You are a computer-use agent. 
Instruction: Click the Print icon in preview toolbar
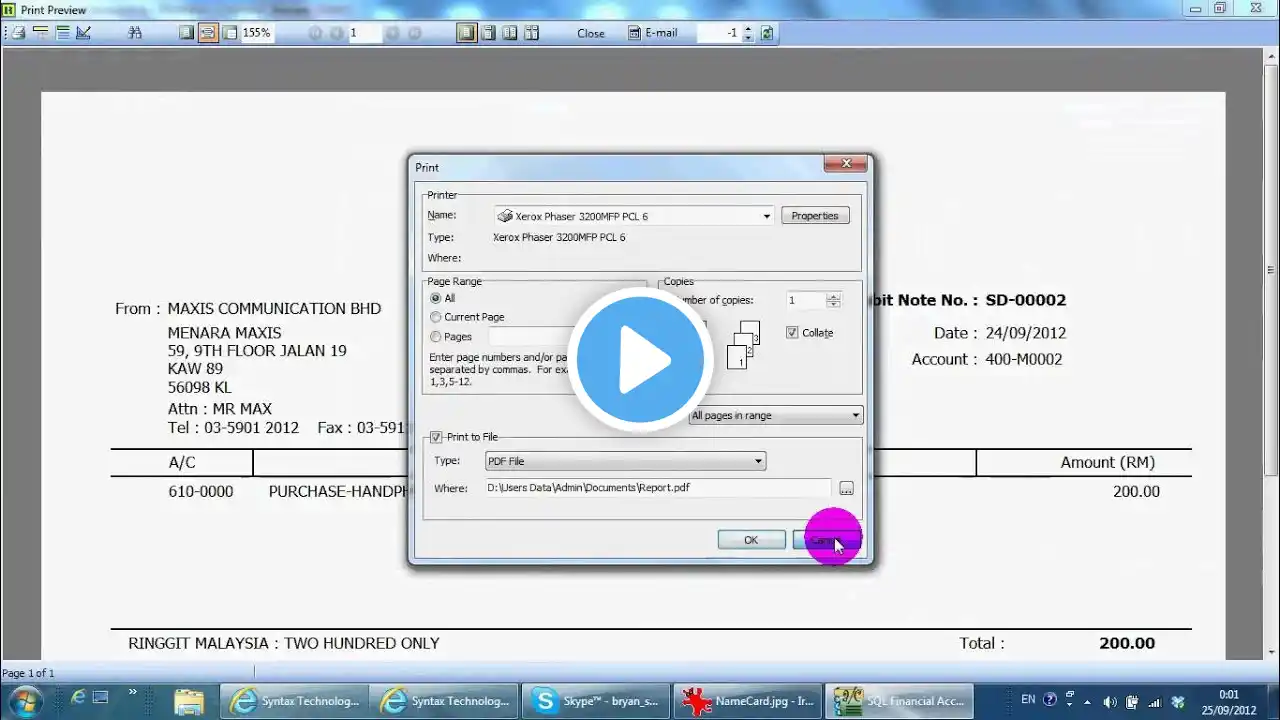(x=18, y=33)
